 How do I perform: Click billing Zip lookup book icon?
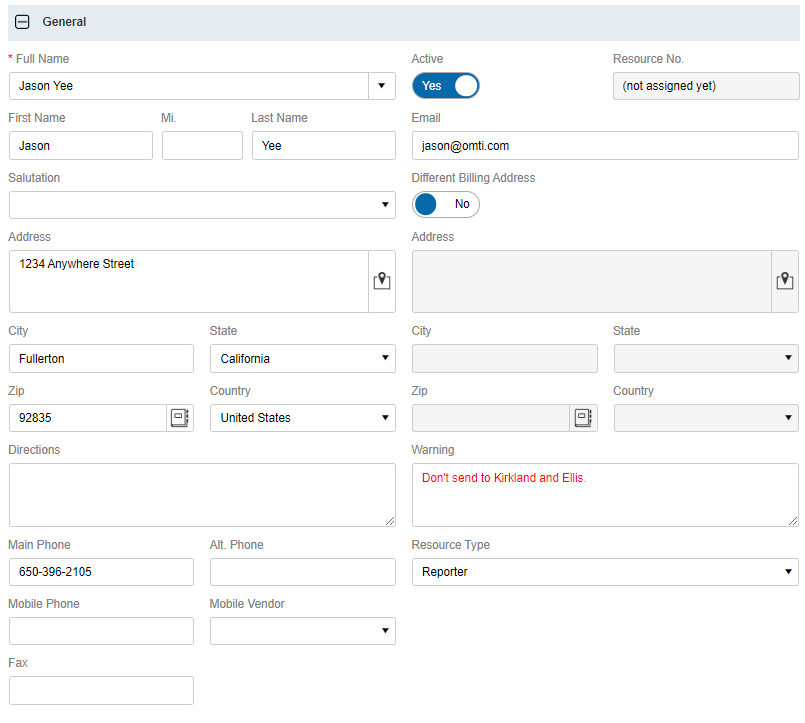coord(583,418)
